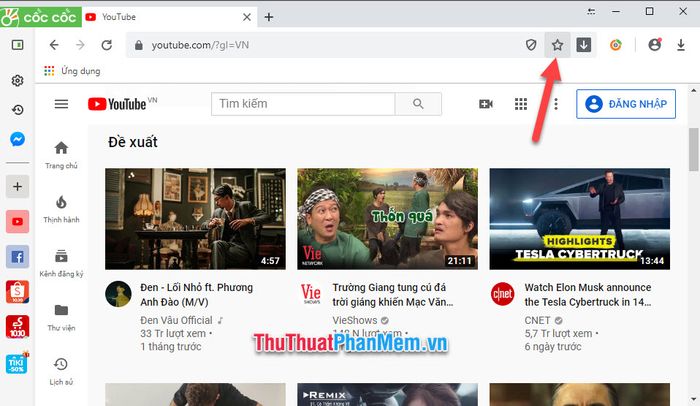Image resolution: width=700 pixels, height=406 pixels.
Task: Open the YouTube apps grid icon
Action: tap(521, 104)
